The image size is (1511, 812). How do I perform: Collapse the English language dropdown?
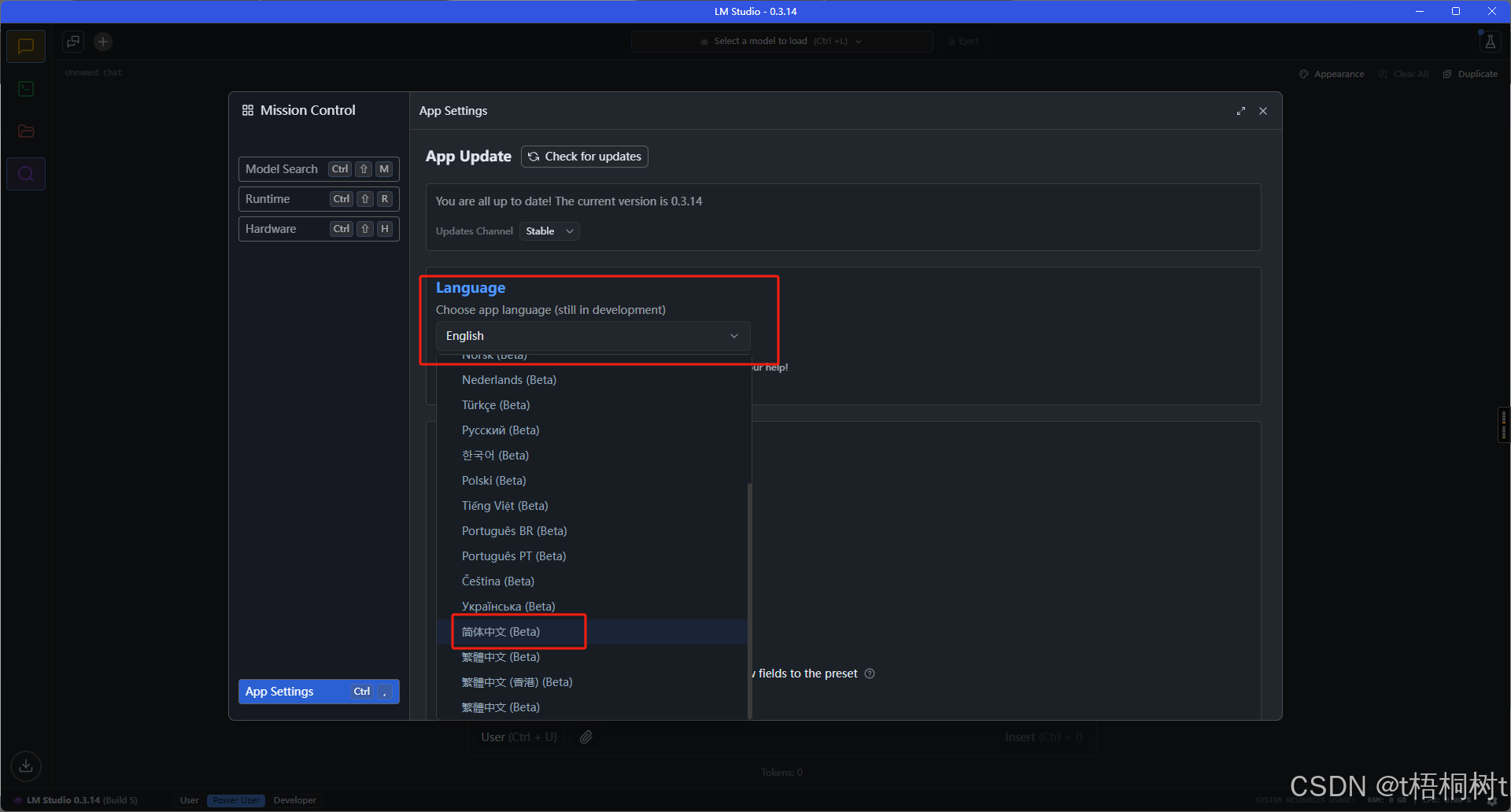pos(593,336)
